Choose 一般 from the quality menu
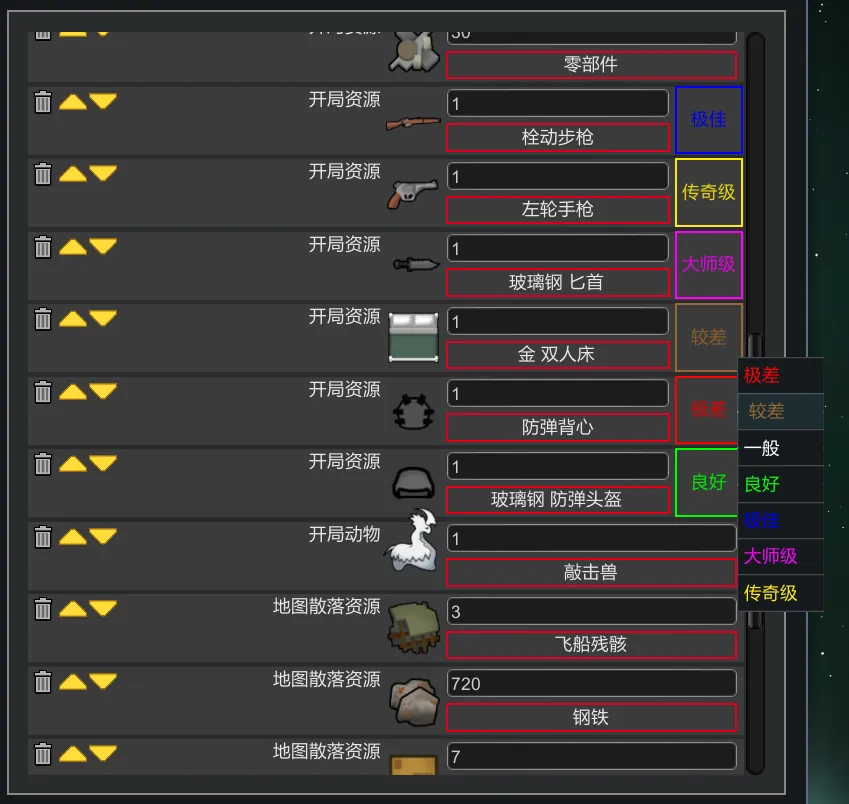The width and height of the screenshot is (849, 804). pos(781,448)
